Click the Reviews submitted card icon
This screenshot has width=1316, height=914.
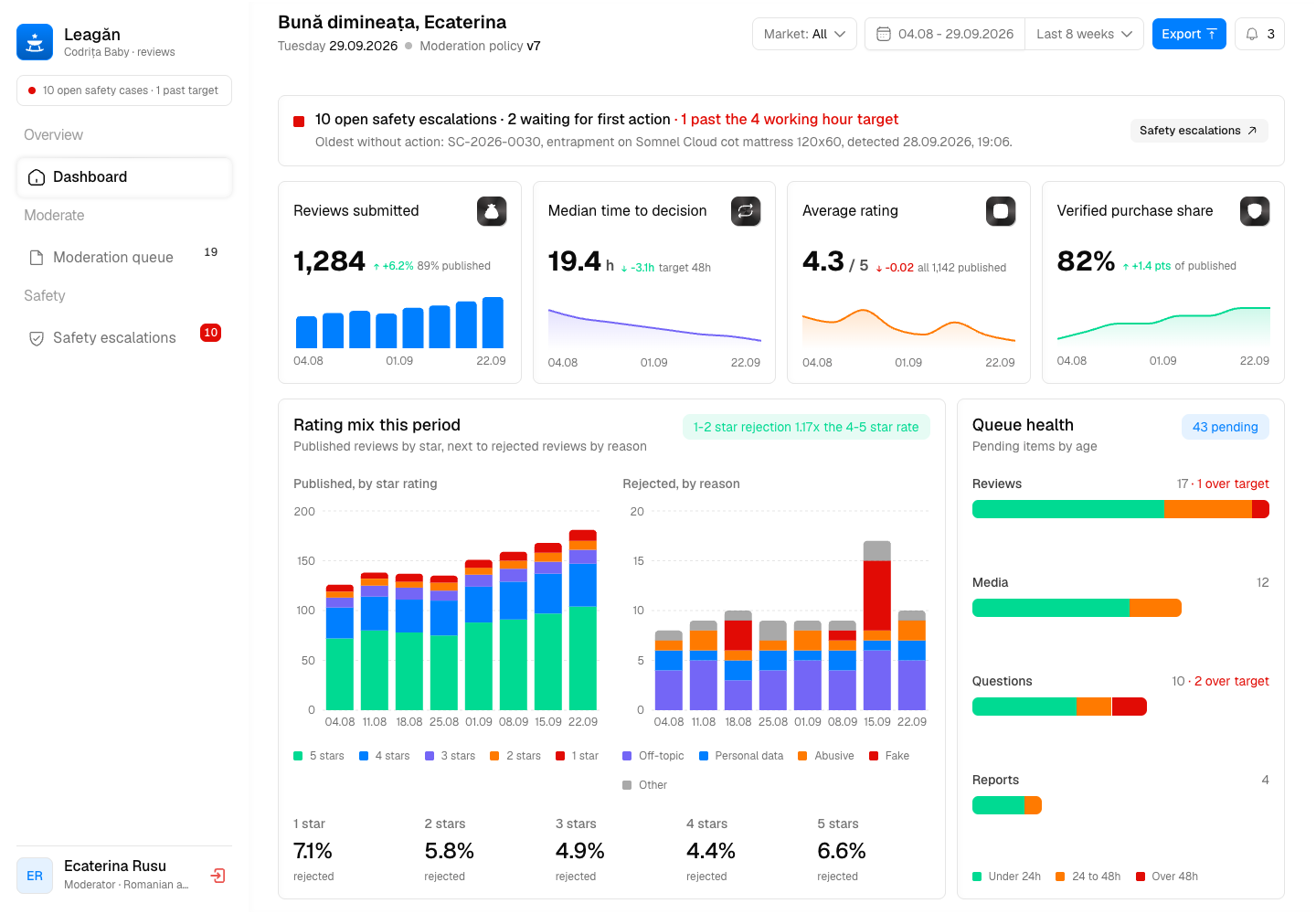[492, 211]
